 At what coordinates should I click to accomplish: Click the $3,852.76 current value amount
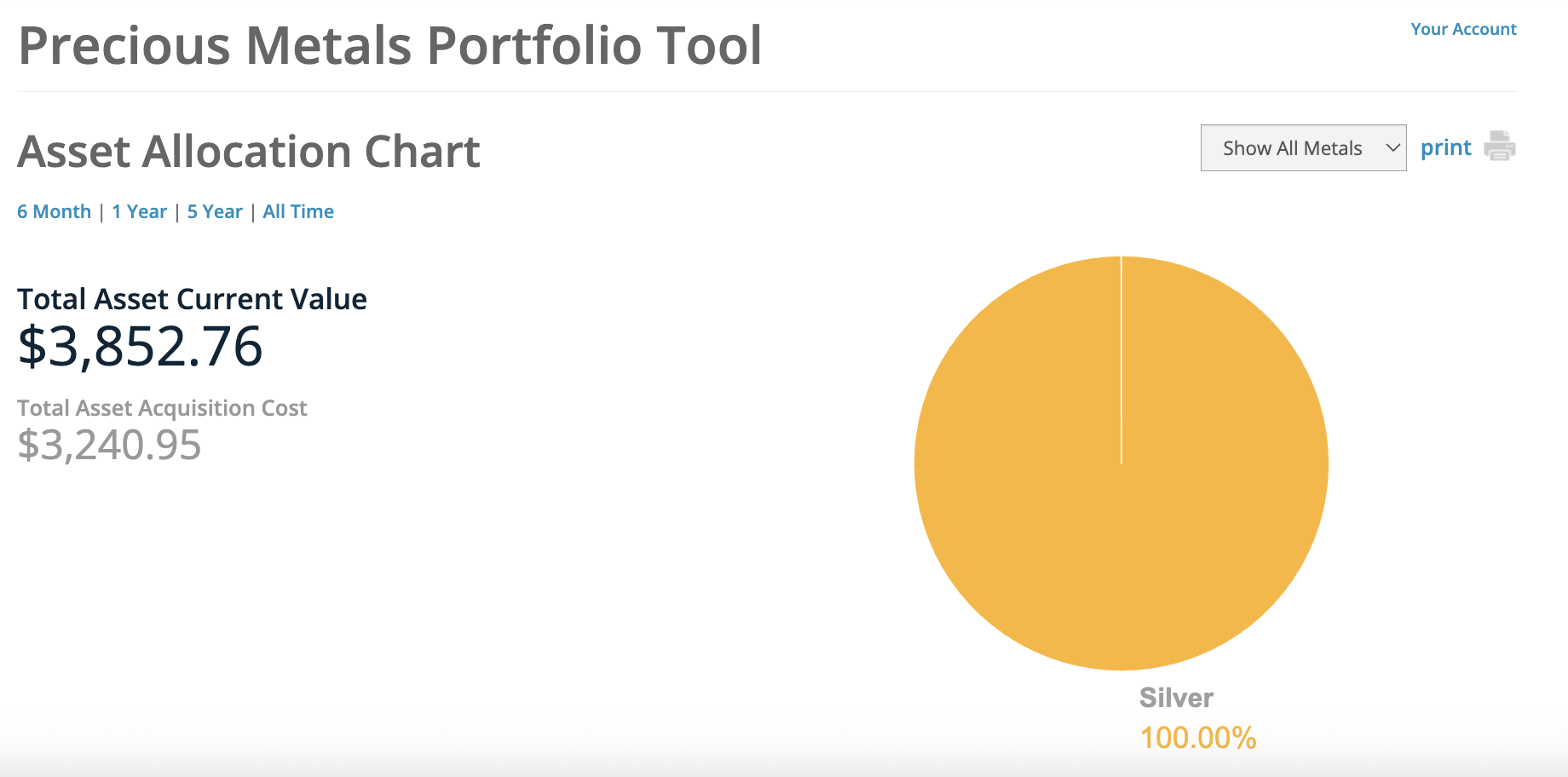[140, 347]
